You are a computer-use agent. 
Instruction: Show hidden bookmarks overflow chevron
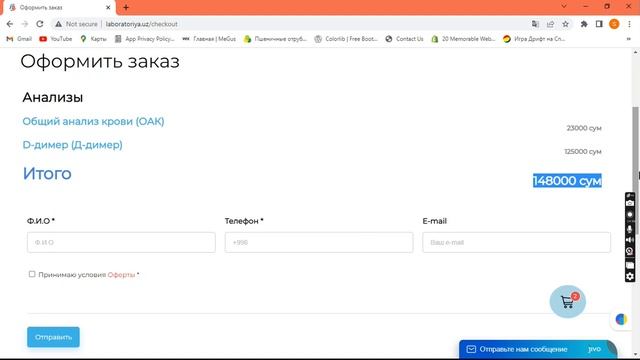[x=629, y=39]
